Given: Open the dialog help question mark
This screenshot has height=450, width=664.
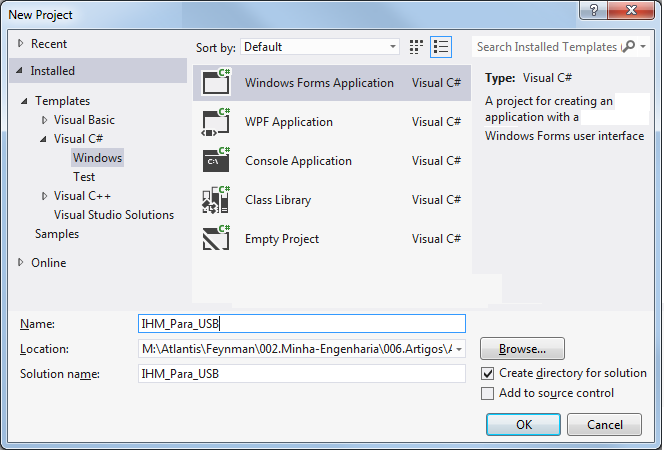Looking at the screenshot, I should tap(594, 10).
